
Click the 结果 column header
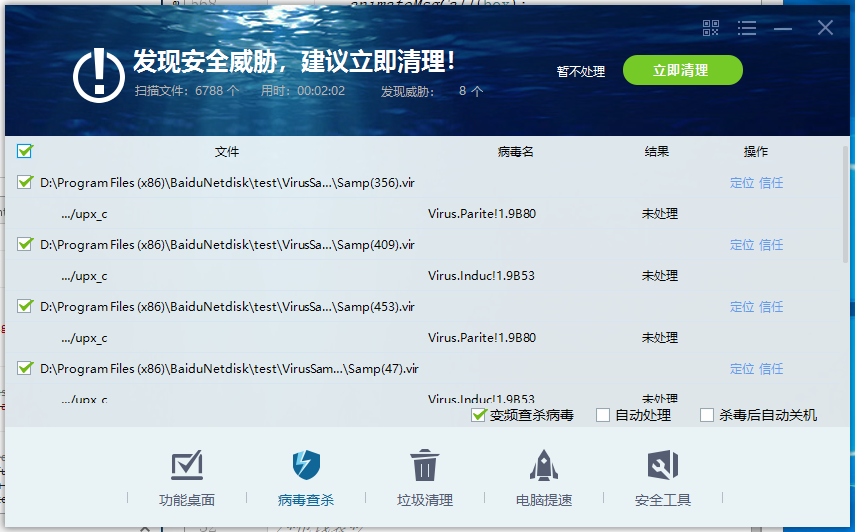(x=657, y=152)
